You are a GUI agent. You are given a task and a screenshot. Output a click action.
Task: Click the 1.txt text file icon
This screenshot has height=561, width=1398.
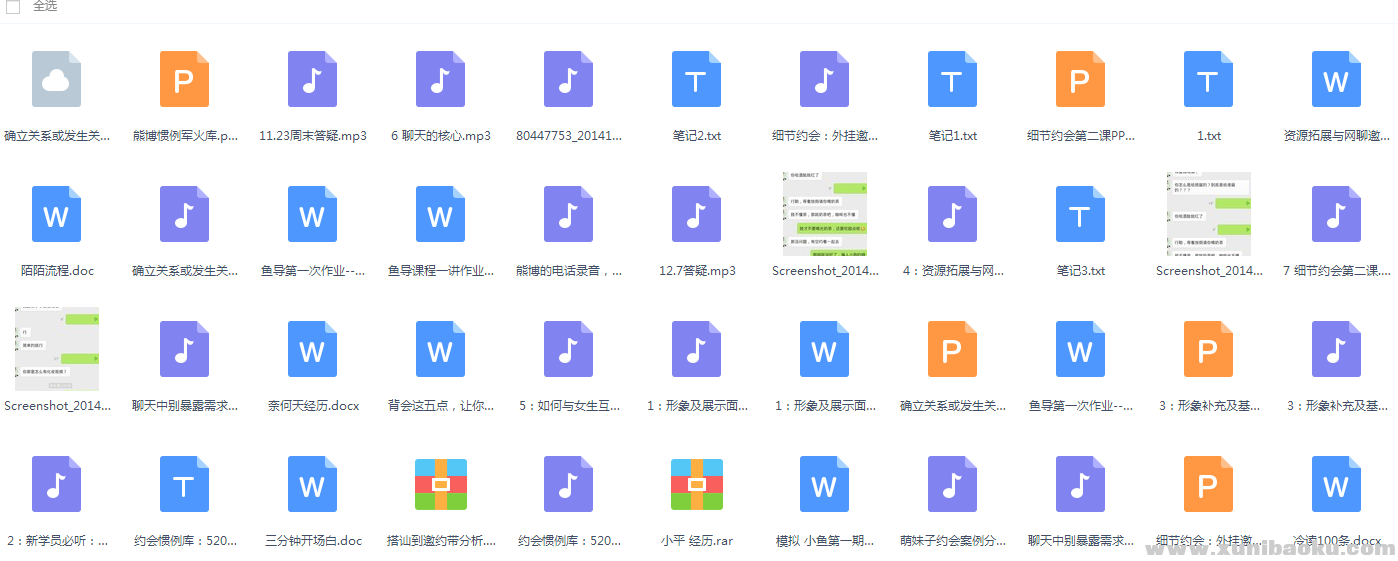point(1208,79)
